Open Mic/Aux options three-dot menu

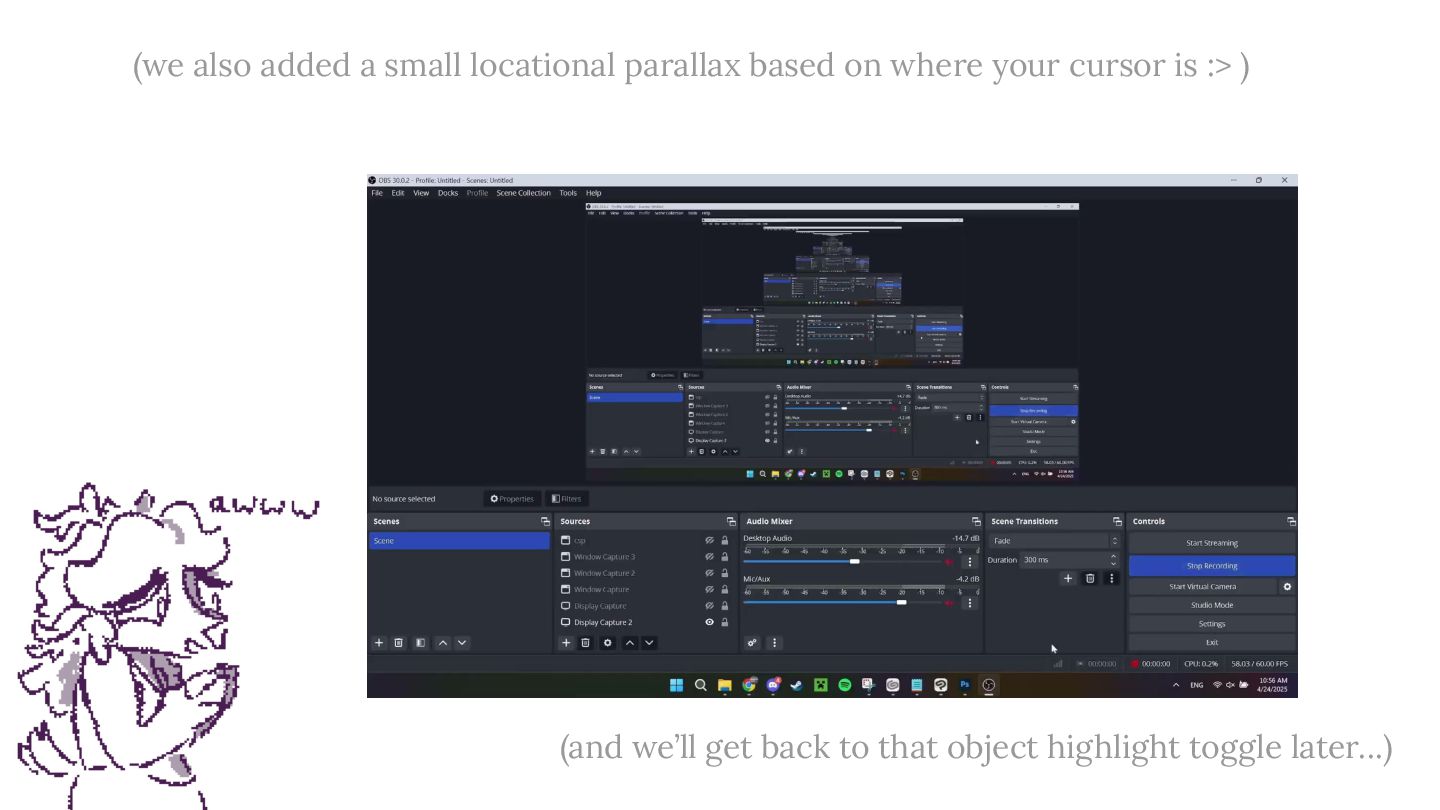(969, 603)
